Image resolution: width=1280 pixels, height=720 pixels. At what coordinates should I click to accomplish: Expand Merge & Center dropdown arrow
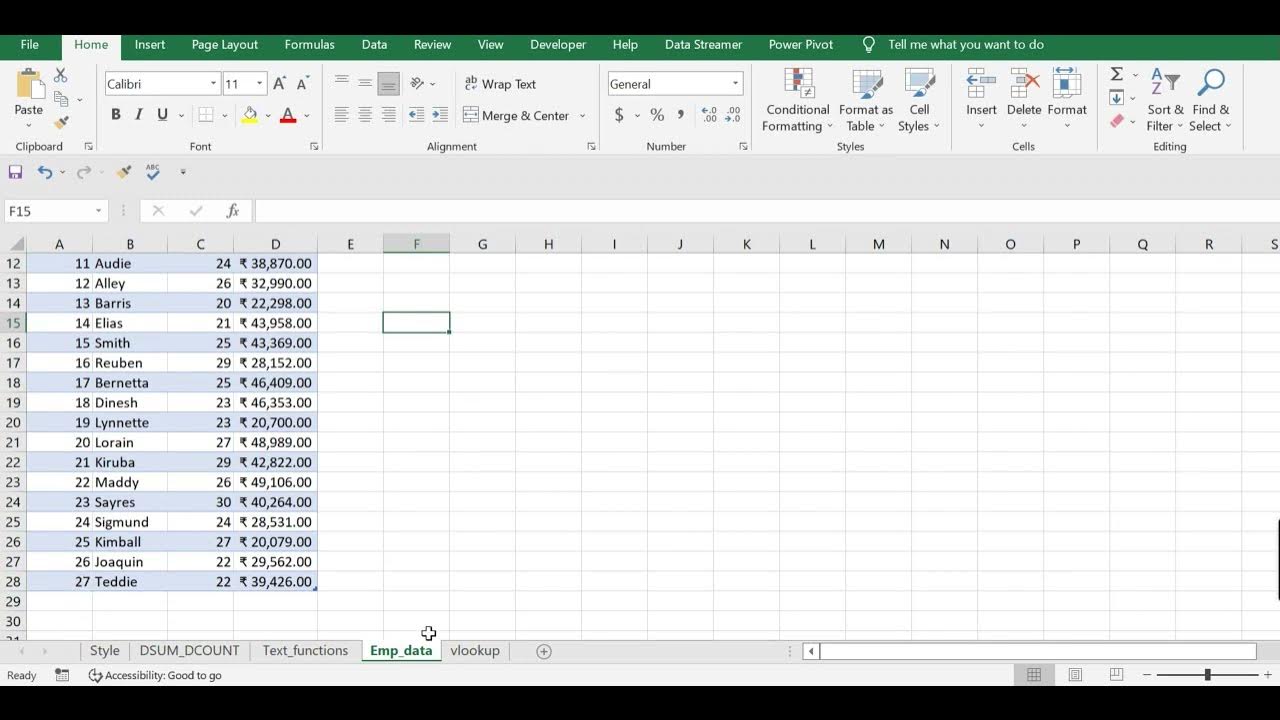583,116
